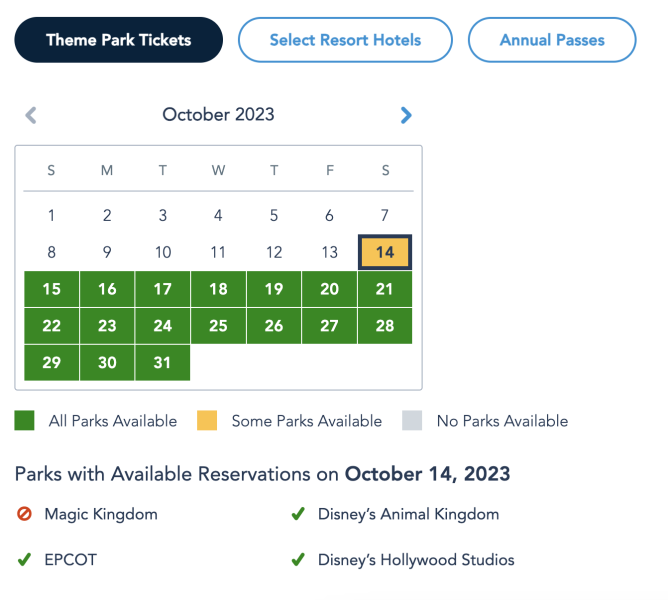This screenshot has width=668, height=600.
Task: Switch to the Annual Passes tab
Action: click(552, 40)
